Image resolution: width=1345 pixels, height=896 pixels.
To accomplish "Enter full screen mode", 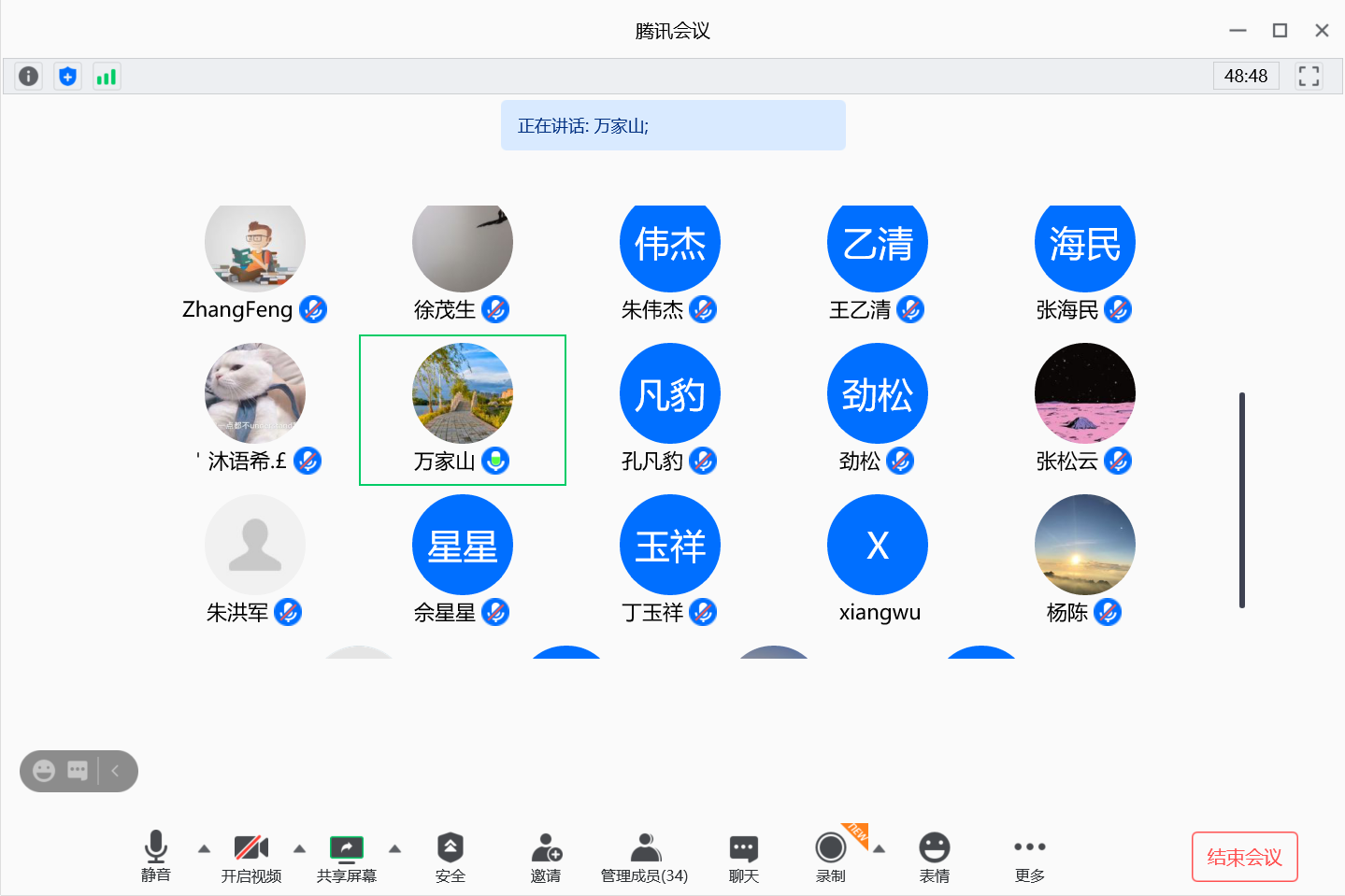I will (x=1309, y=76).
